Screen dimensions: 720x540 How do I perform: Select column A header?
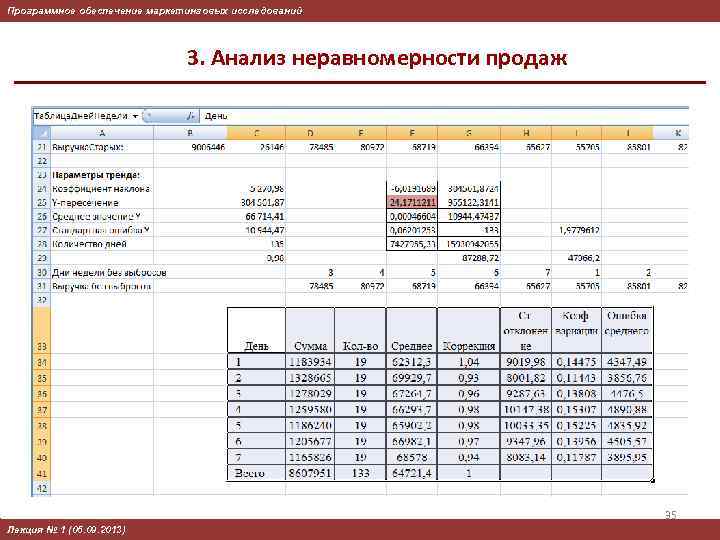click(x=102, y=133)
